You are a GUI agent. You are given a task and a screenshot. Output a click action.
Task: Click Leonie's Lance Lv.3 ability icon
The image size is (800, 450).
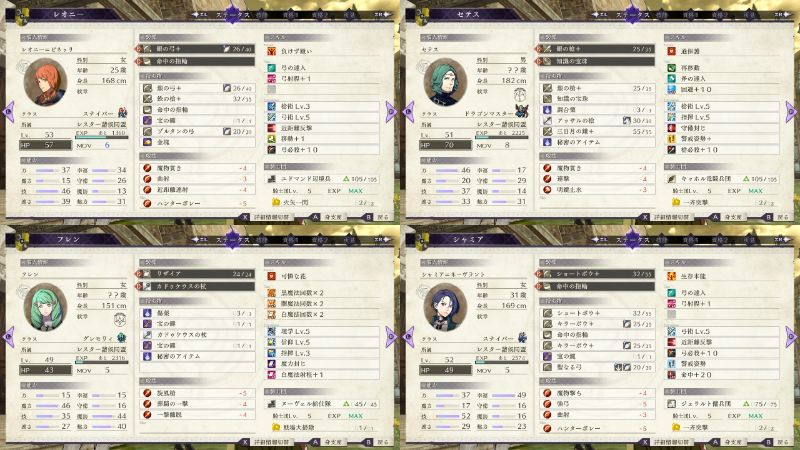(272, 107)
